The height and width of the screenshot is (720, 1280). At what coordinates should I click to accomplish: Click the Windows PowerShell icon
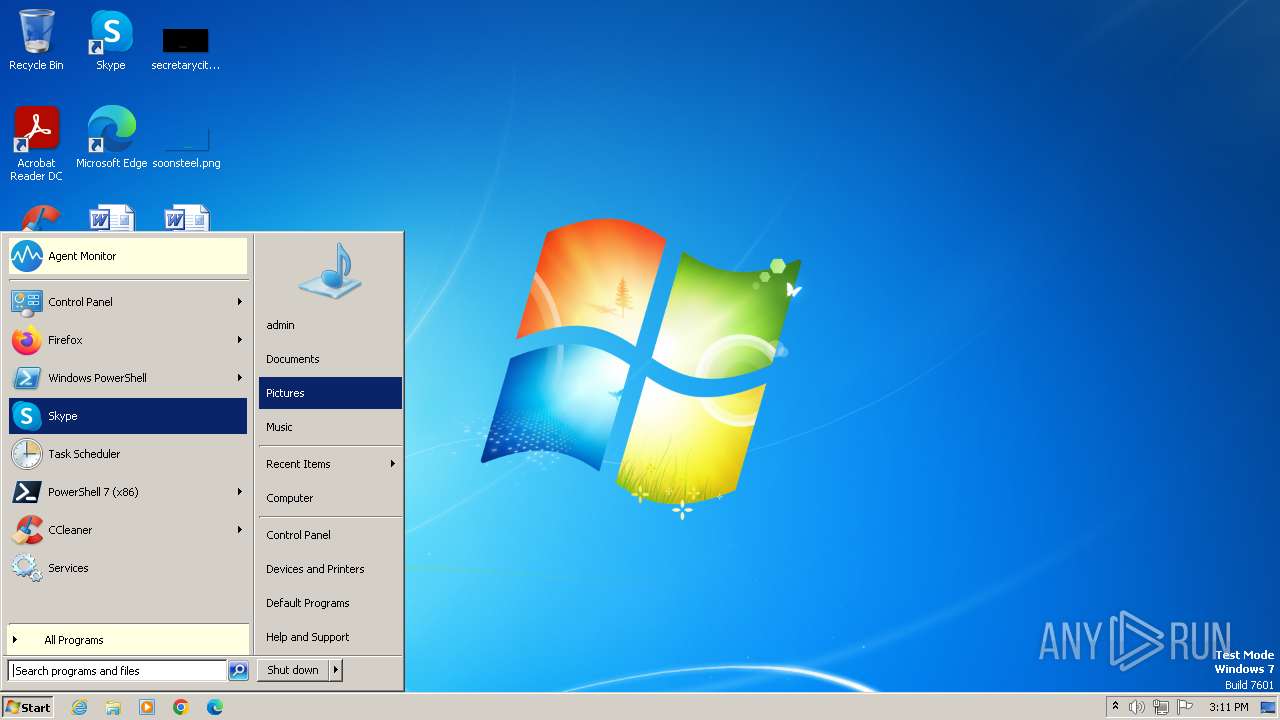[x=27, y=378]
